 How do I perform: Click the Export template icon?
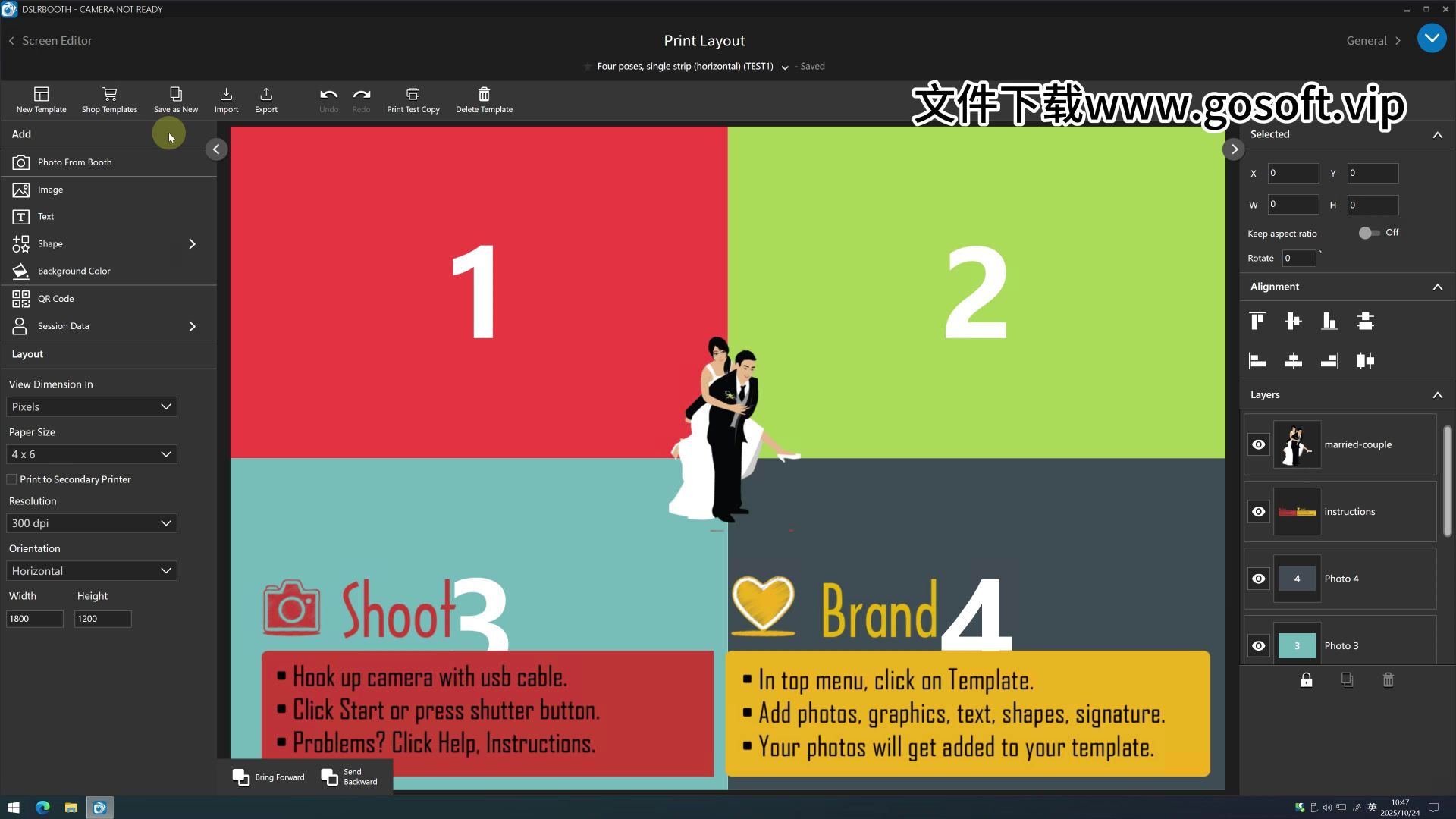point(265,99)
